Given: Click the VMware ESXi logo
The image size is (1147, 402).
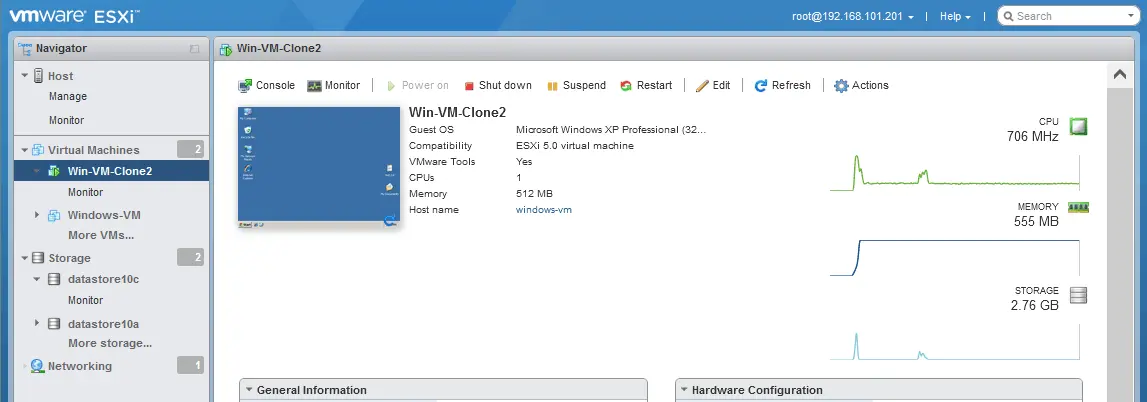Looking at the screenshot, I should click(x=74, y=15).
